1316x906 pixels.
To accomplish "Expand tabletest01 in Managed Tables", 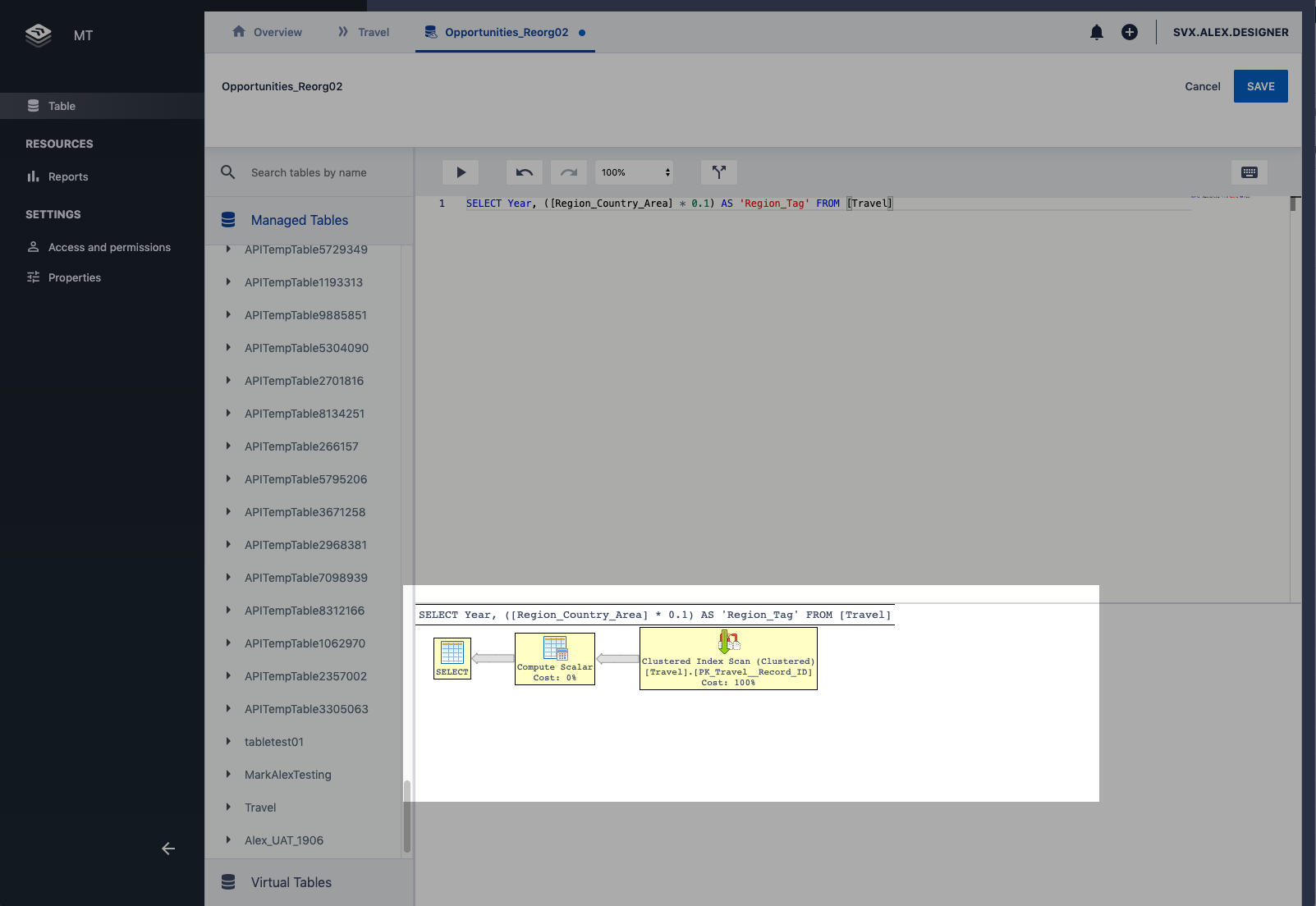I will point(228,742).
